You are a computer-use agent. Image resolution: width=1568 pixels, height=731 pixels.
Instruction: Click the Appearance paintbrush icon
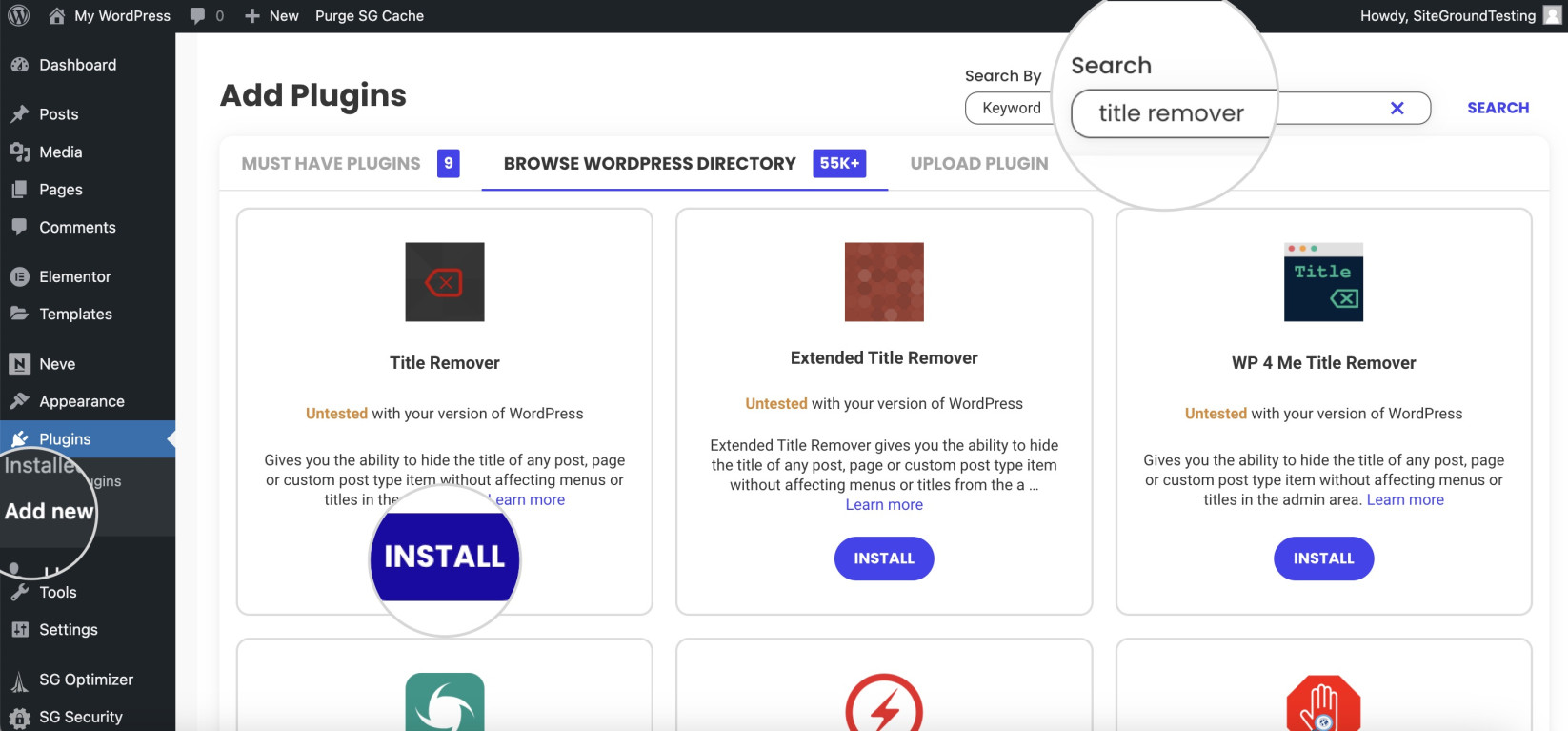(19, 401)
